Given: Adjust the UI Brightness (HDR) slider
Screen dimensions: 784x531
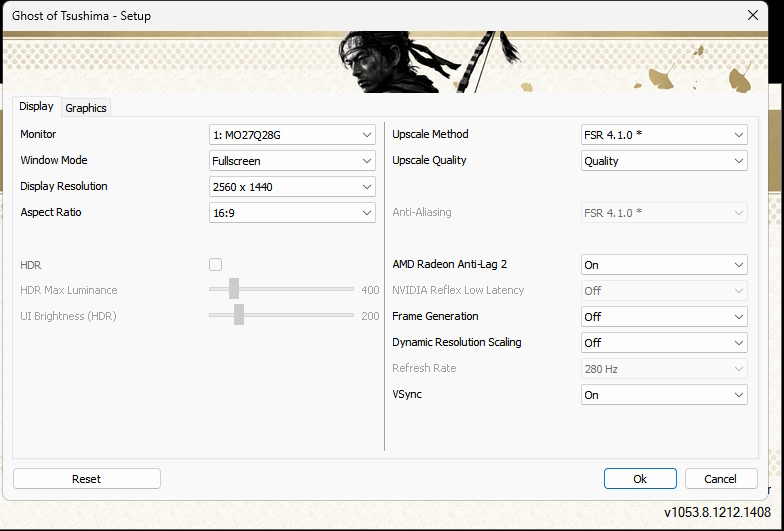Looking at the screenshot, I should pyautogui.click(x=239, y=315).
